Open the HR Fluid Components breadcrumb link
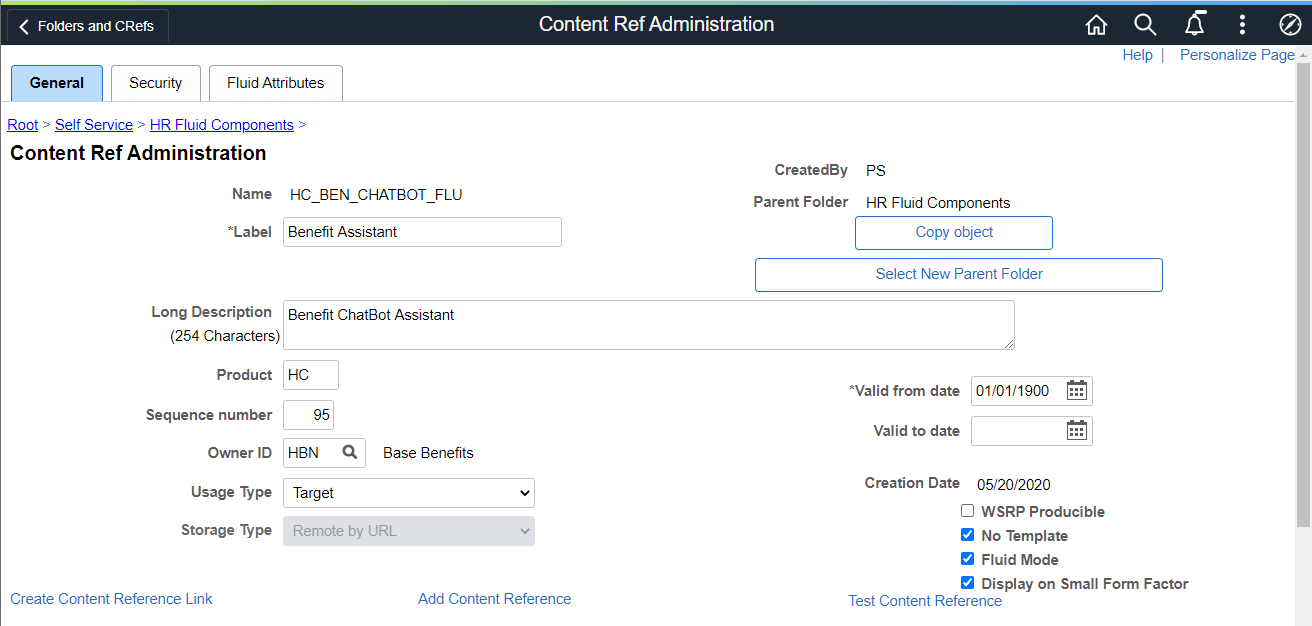Viewport: 1312px width, 626px height. click(221, 124)
